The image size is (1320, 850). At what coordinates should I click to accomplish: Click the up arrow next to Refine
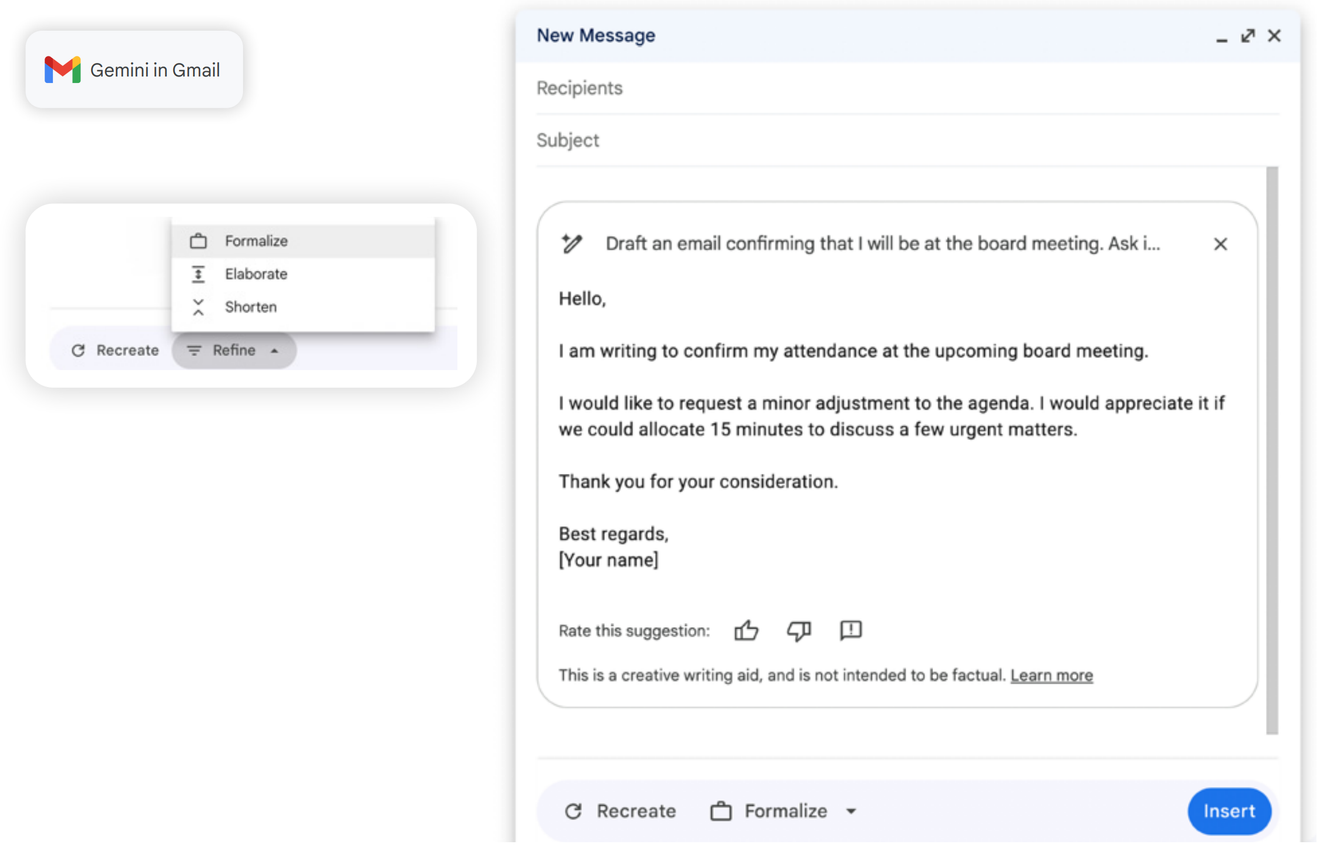point(274,351)
